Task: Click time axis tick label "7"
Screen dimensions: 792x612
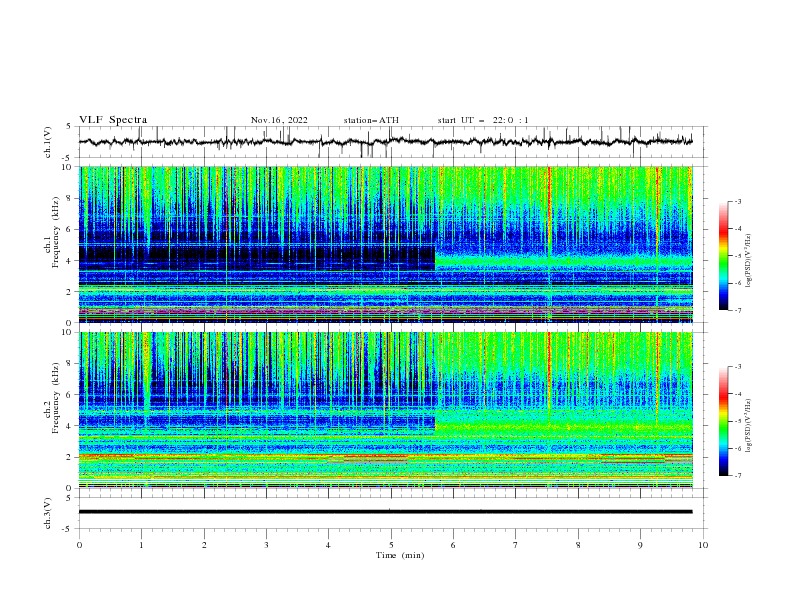Action: click(516, 545)
